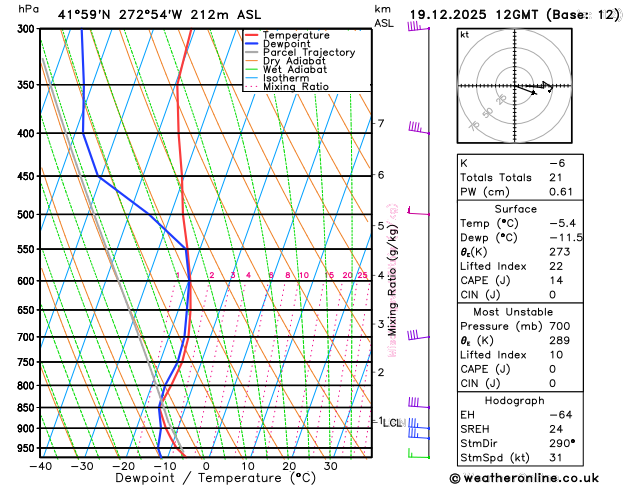Click the 450 hPa pressure label
The image size is (629, 486).
click(x=28, y=176)
